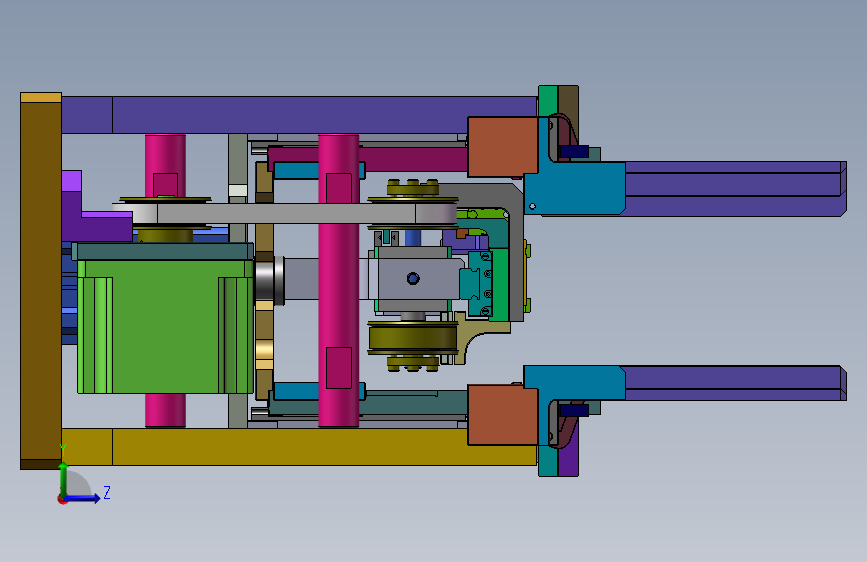Click the blue Z axis arrow
This screenshot has width=867, height=562.
[83, 498]
